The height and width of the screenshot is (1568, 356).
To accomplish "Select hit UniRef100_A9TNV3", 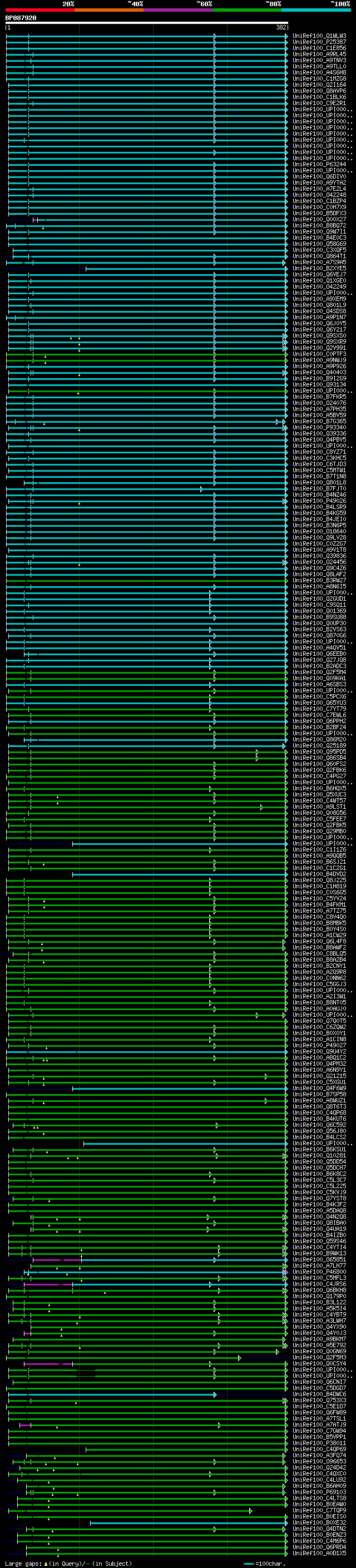I will point(319,60).
